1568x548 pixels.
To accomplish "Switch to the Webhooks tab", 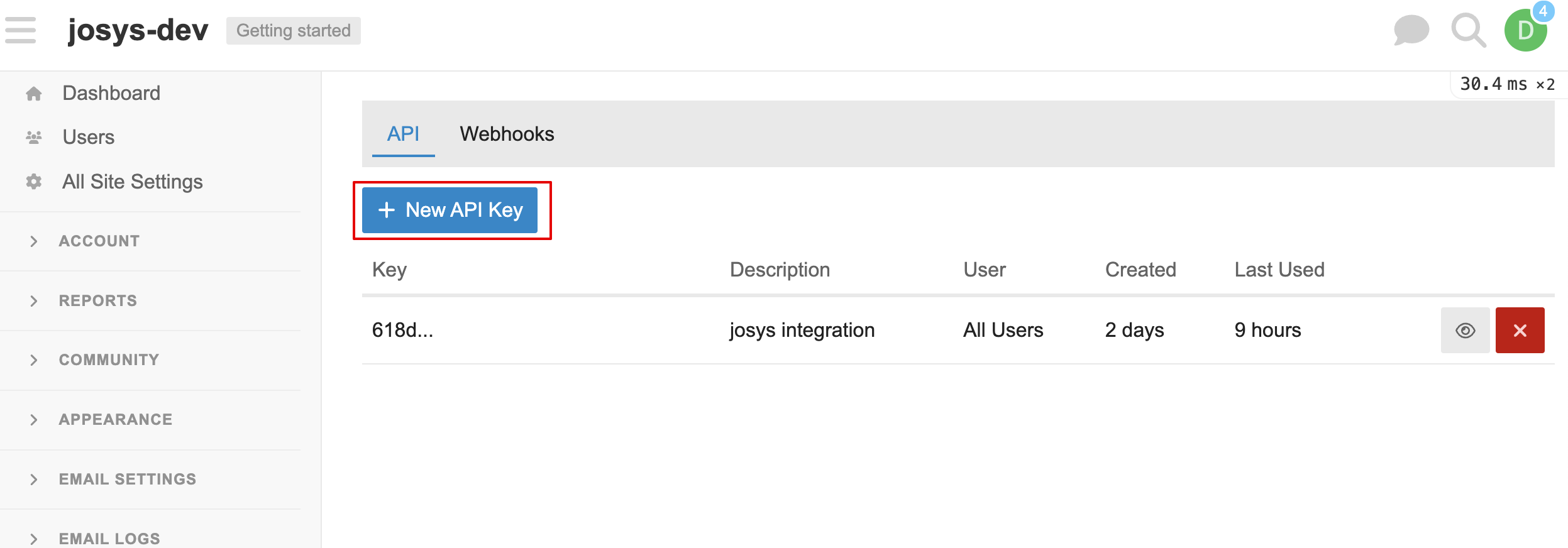I will coord(507,134).
